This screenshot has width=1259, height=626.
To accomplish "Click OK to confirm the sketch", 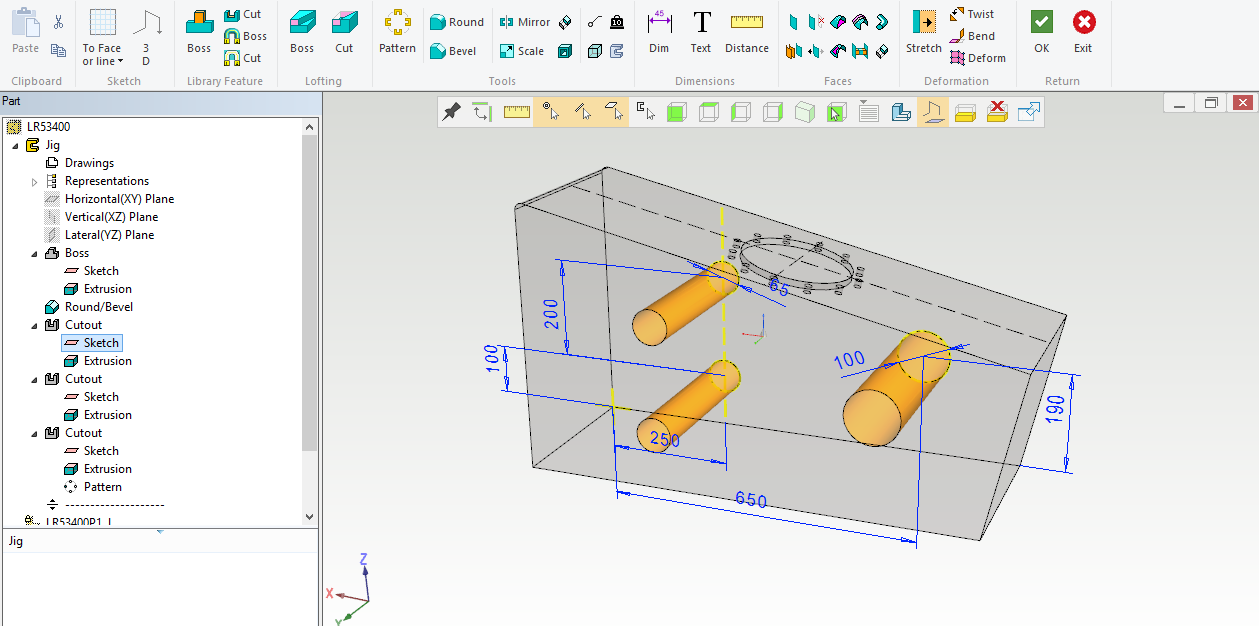I will tap(1041, 32).
